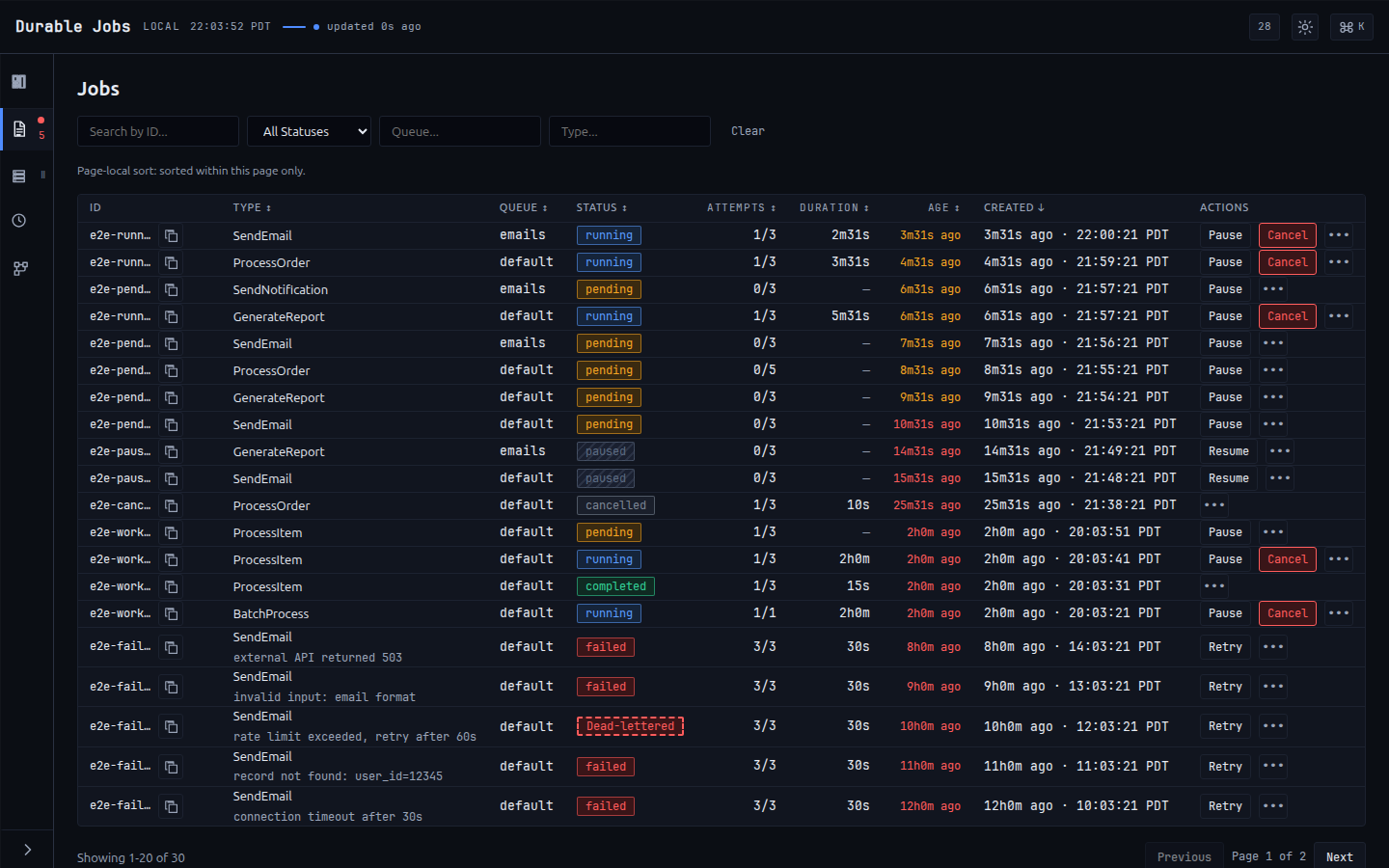This screenshot has width=1389, height=868.
Task: Open more actions for dead-lettered job
Action: 1273,726
